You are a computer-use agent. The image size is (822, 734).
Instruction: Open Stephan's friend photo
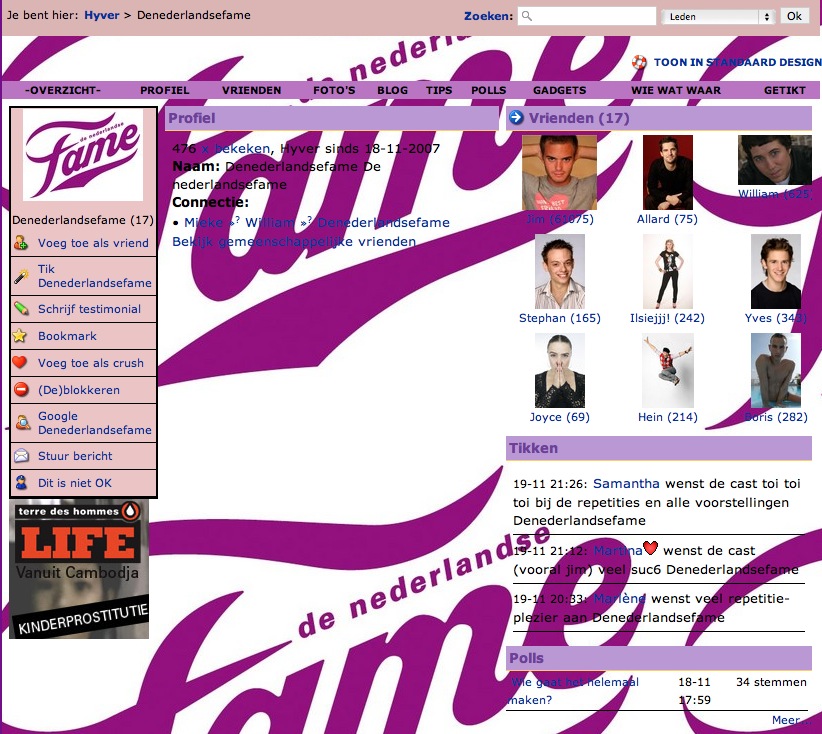[559, 272]
